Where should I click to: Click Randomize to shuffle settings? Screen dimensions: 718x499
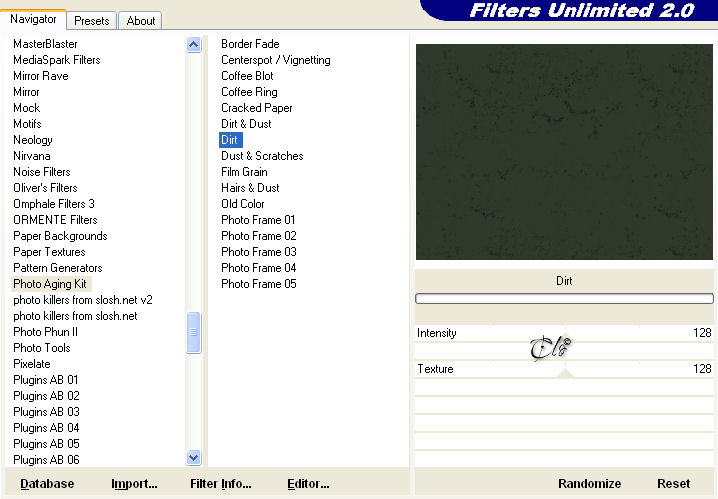pos(589,483)
